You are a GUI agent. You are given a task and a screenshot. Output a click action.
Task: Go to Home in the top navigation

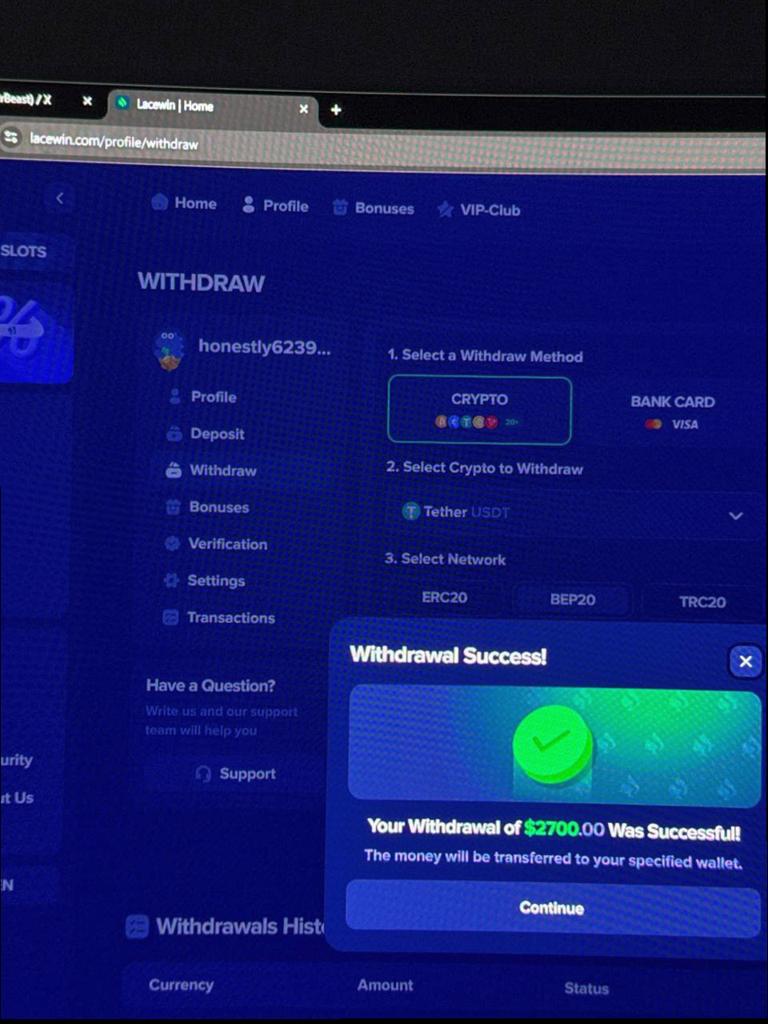(x=184, y=203)
